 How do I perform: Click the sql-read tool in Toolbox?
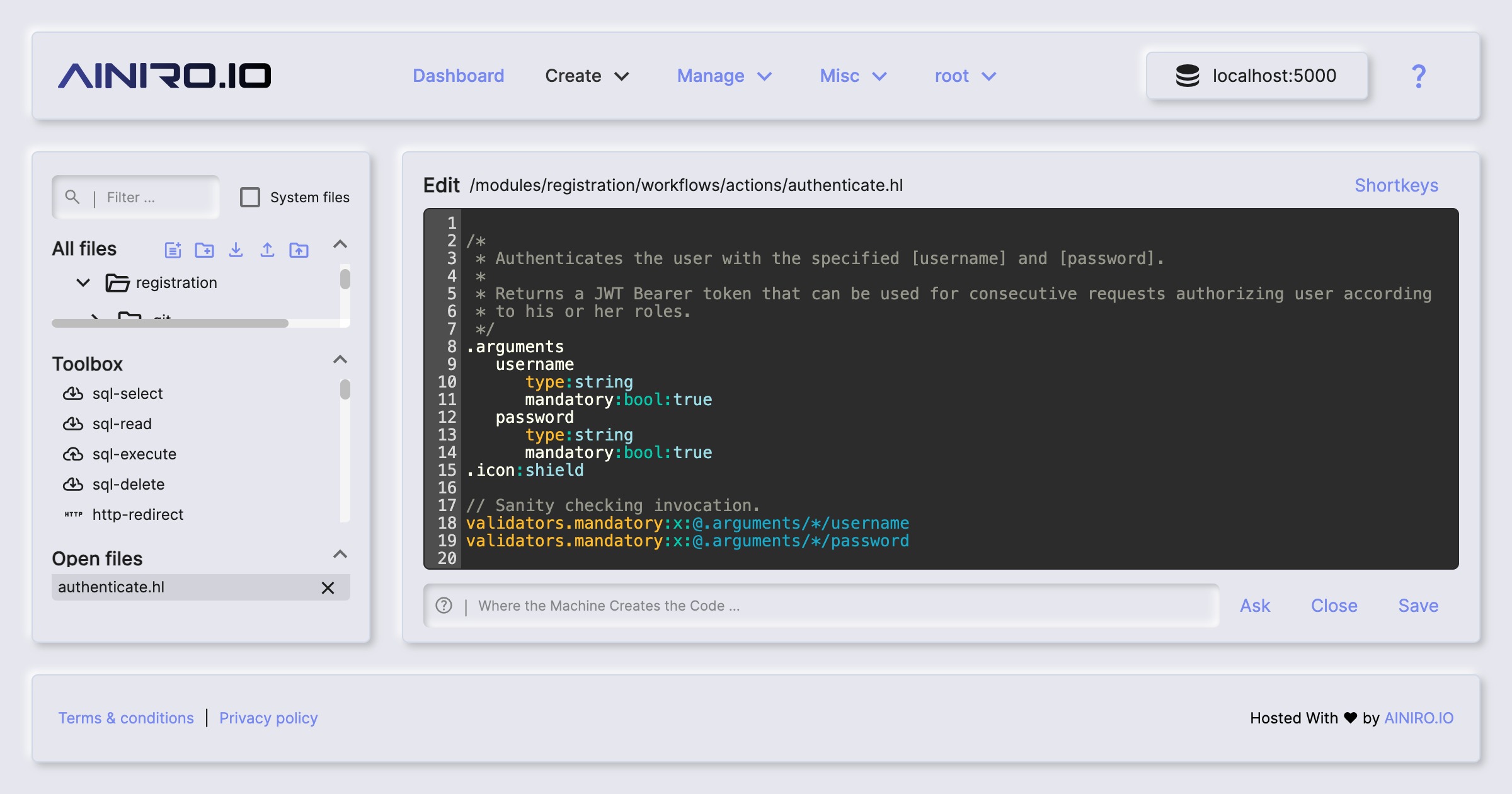tap(121, 422)
